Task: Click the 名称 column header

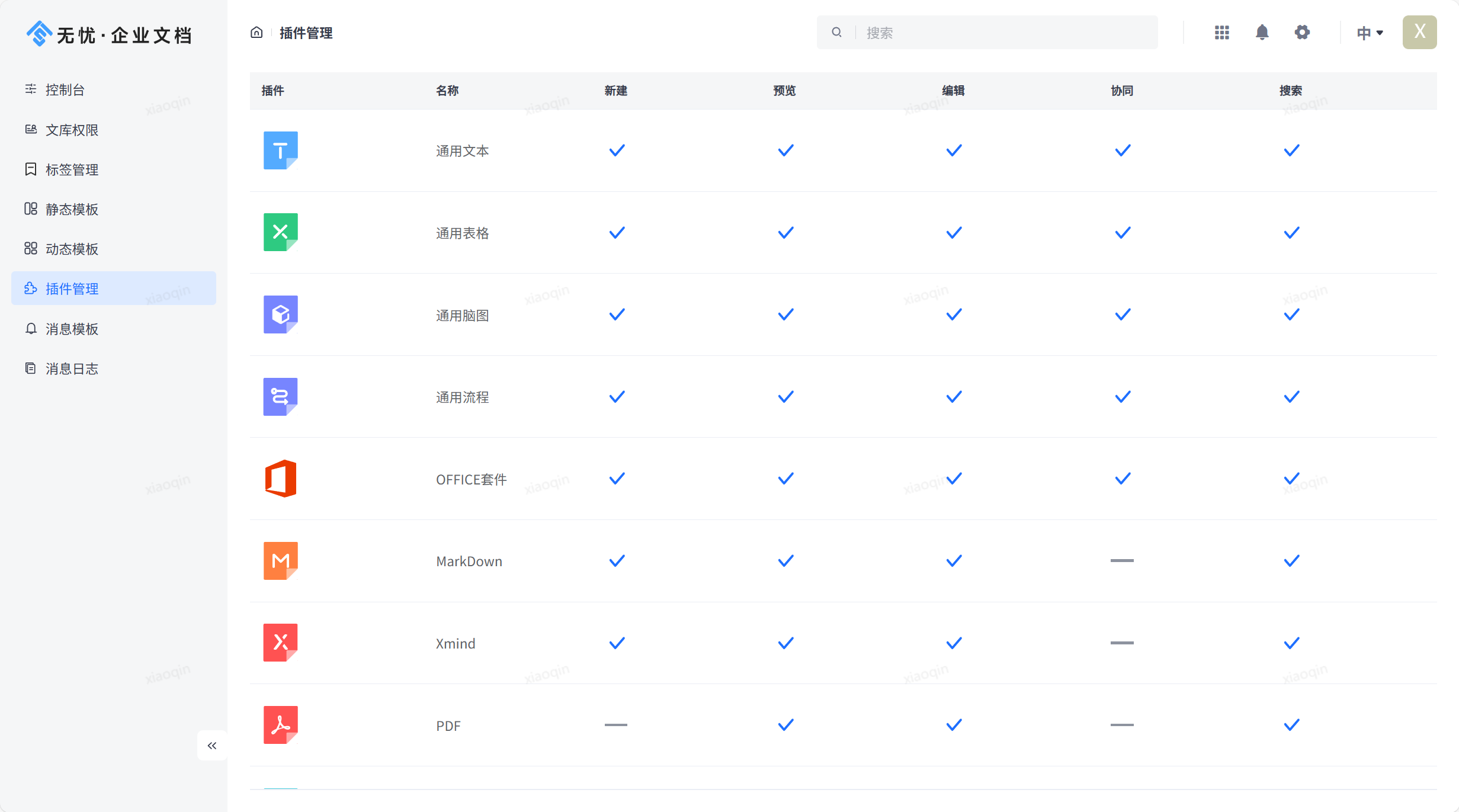Action: tap(447, 91)
